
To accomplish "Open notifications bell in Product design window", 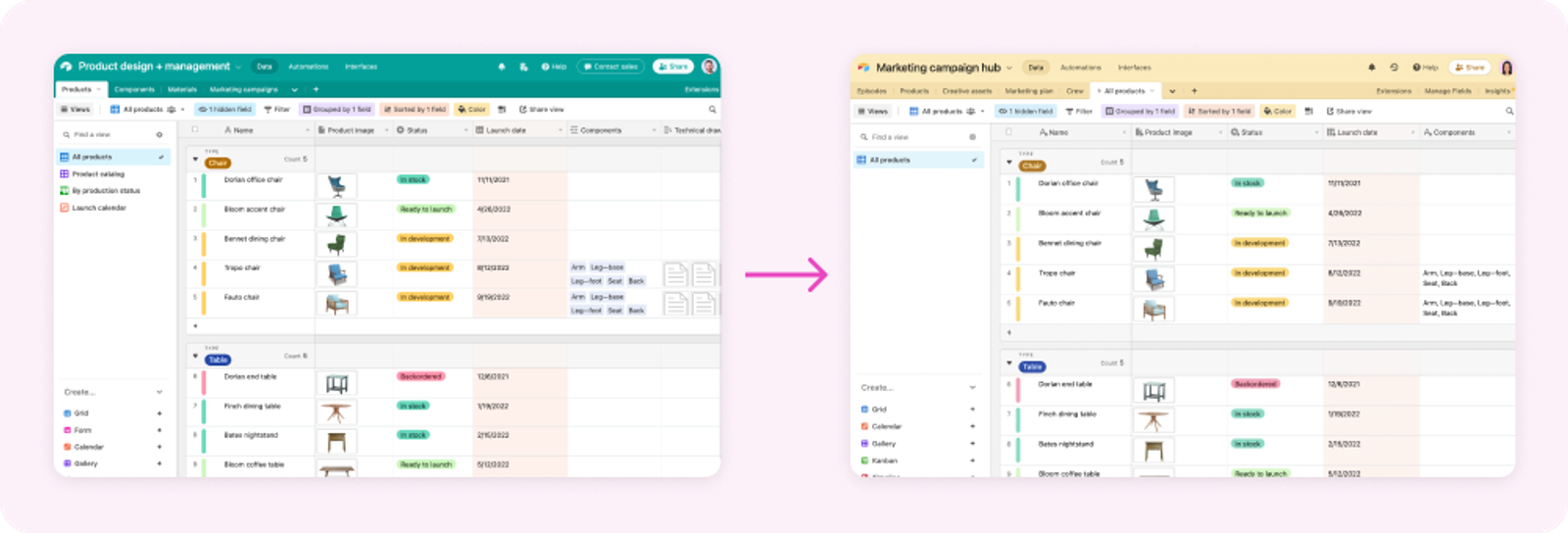I will 502,67.
